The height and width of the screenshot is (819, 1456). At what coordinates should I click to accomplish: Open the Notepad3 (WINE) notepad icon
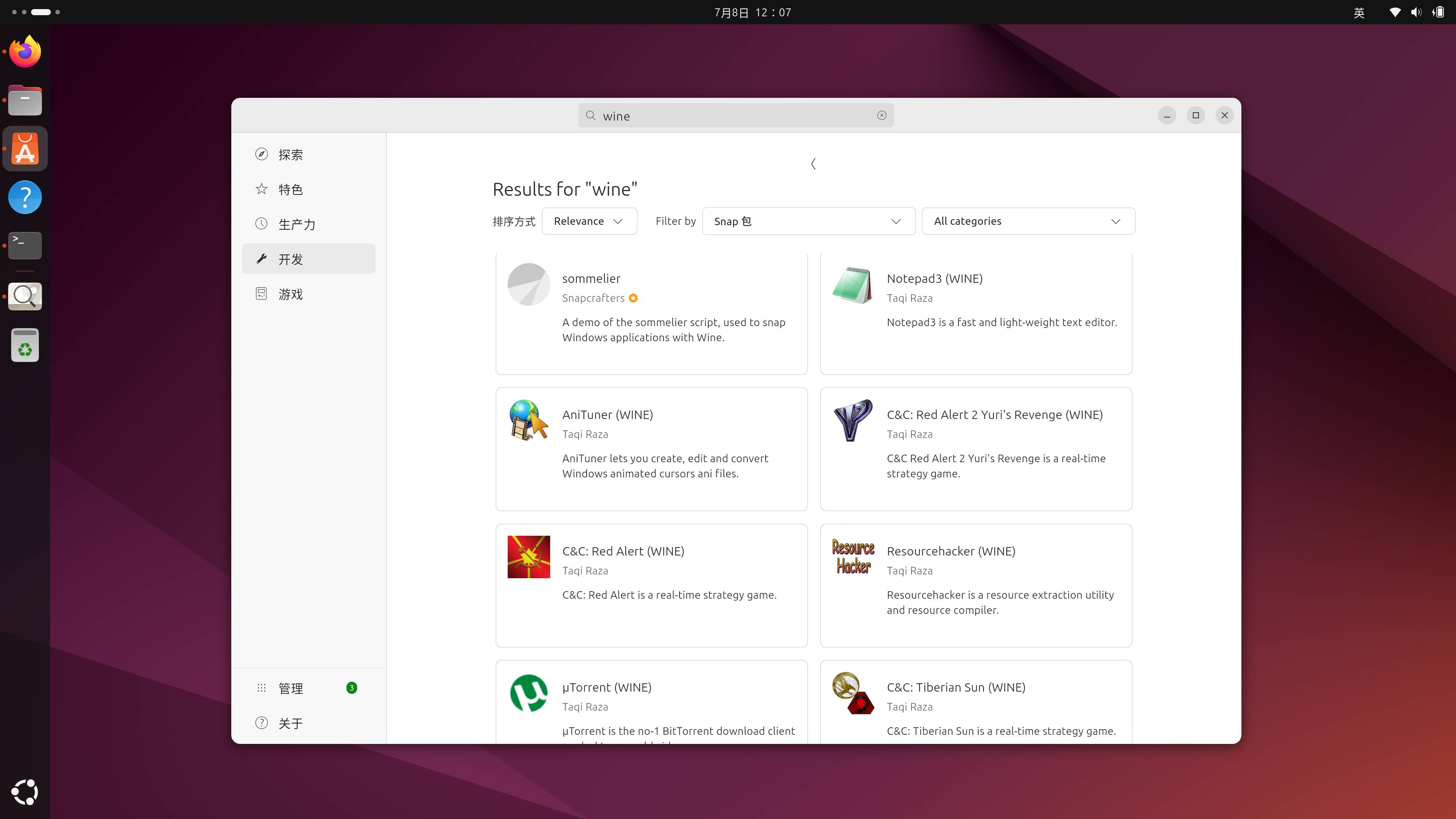click(x=853, y=284)
